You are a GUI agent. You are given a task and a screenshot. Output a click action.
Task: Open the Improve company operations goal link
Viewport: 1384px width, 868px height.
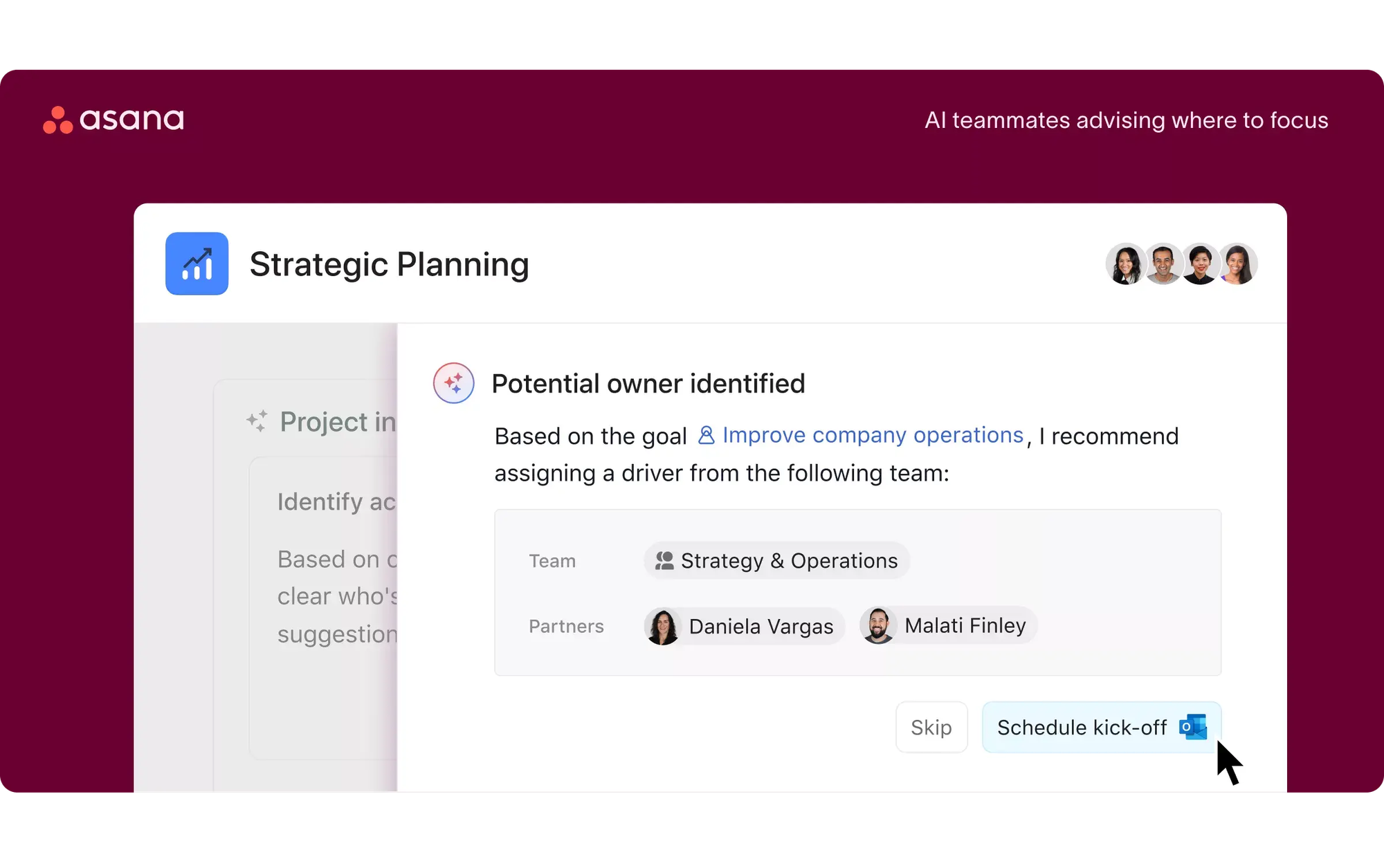click(872, 435)
